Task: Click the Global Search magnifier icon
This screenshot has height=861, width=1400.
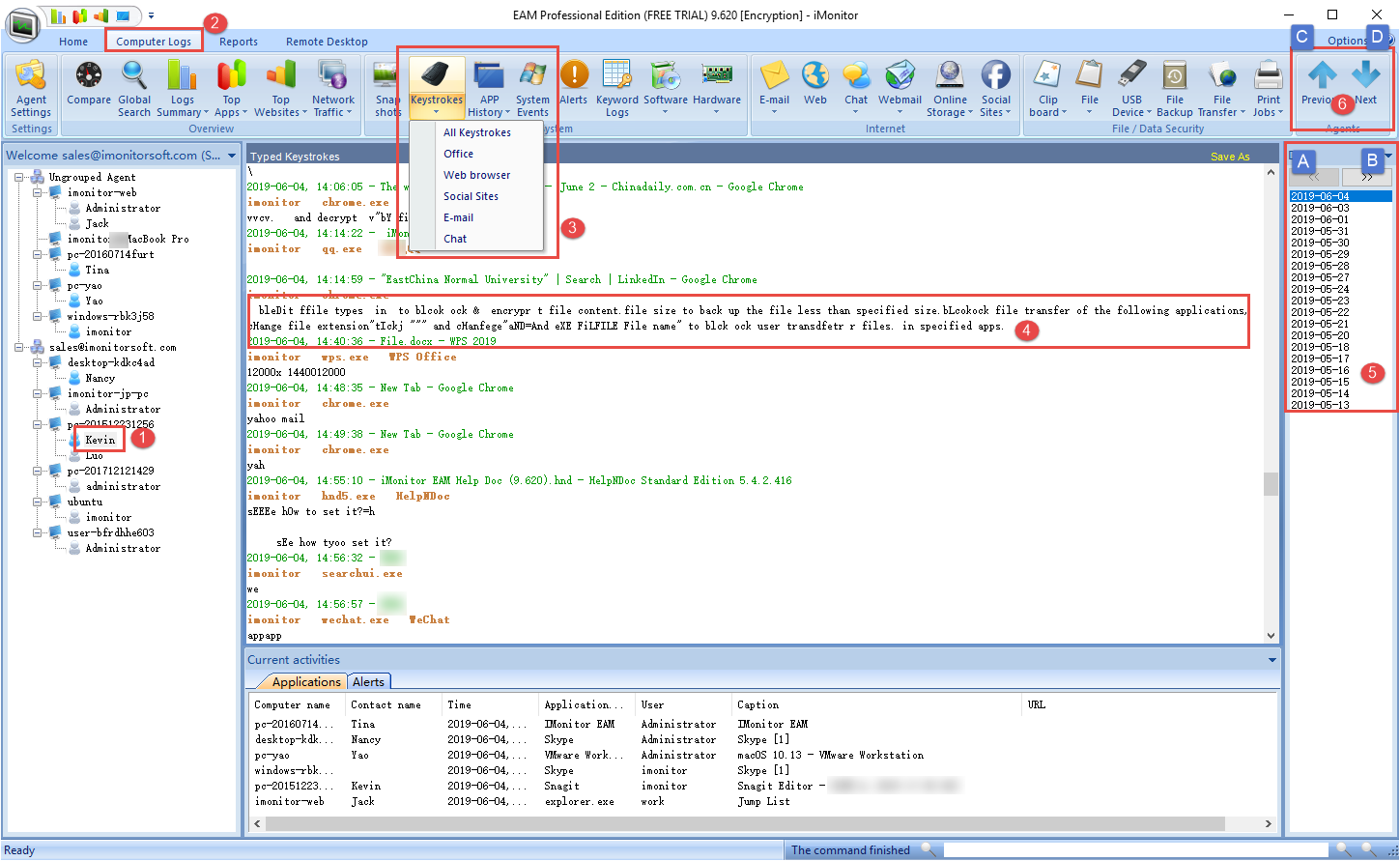Action: pyautogui.click(x=134, y=75)
